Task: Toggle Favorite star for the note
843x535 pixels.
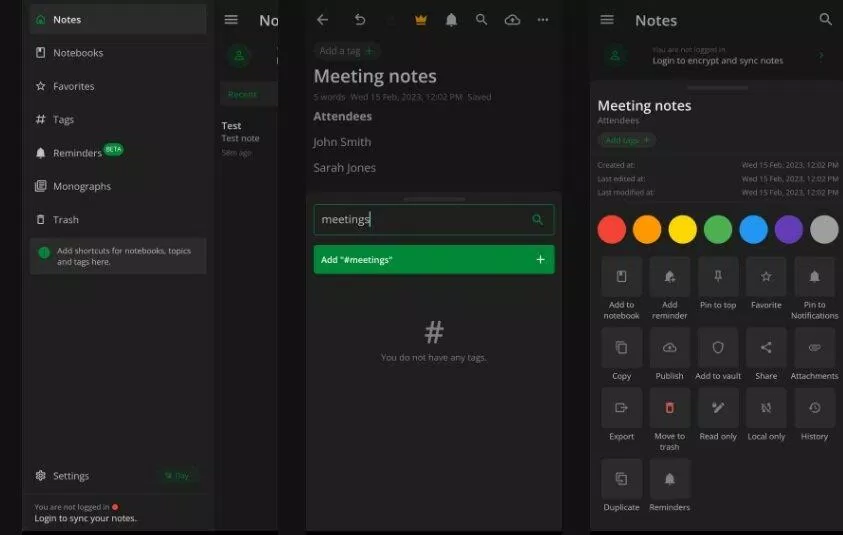Action: pos(766,278)
